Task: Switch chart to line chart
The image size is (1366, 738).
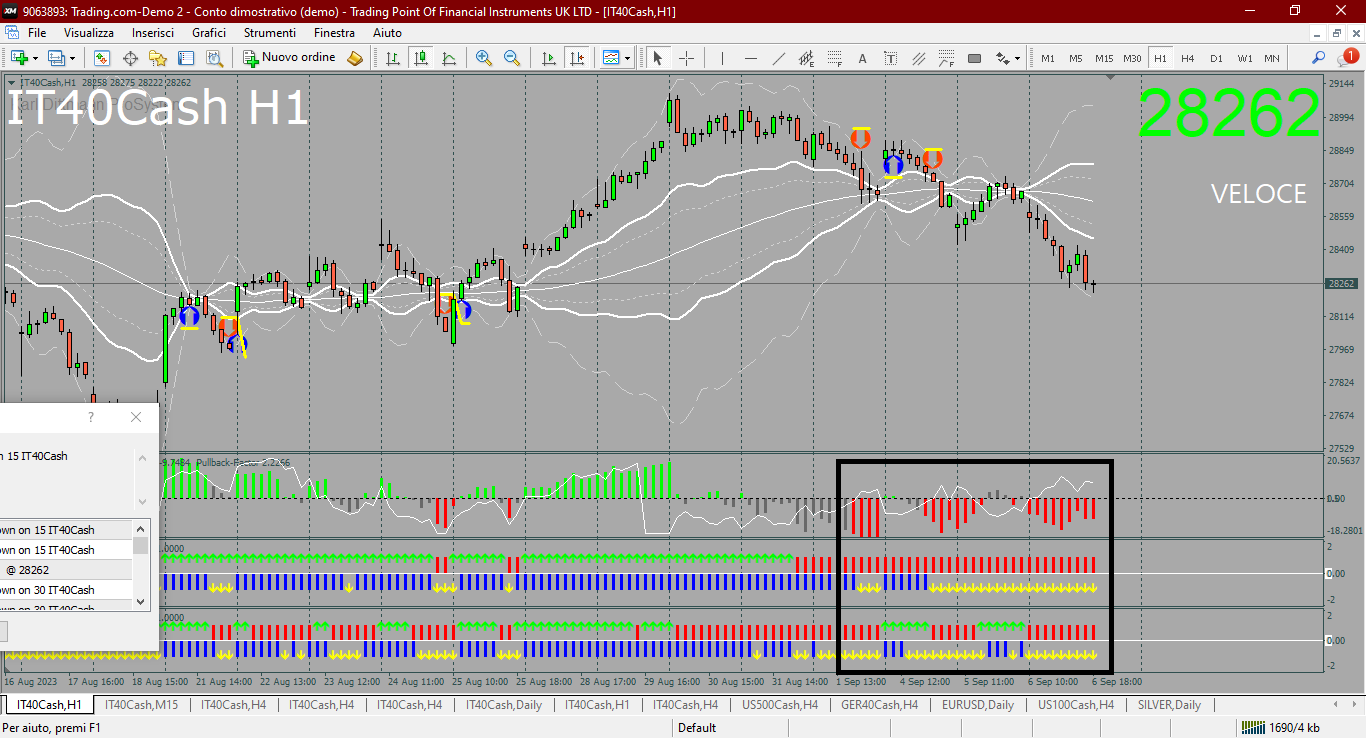Action: [x=449, y=58]
